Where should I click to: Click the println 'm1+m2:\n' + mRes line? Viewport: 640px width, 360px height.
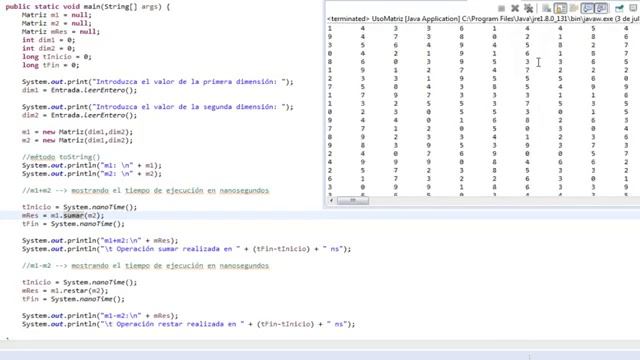(x=100, y=240)
